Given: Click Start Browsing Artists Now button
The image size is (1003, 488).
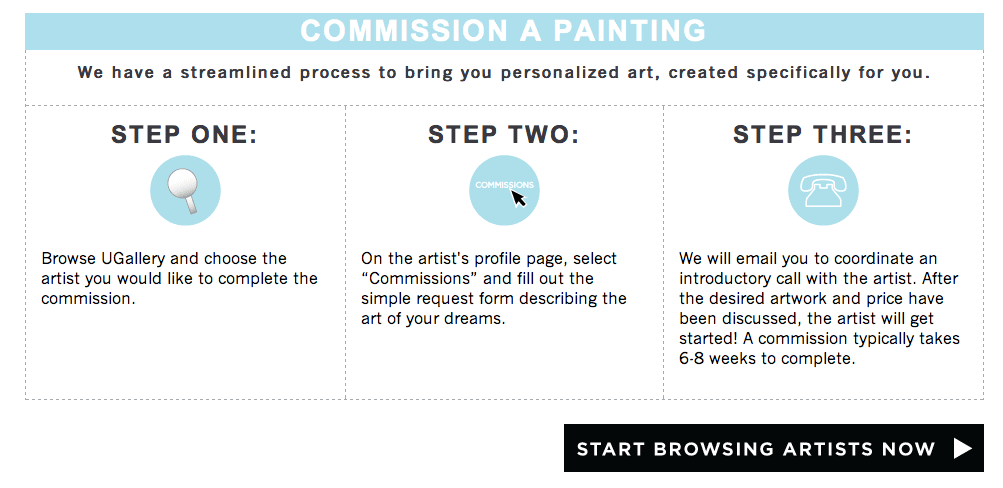Looking at the screenshot, I should point(773,448).
